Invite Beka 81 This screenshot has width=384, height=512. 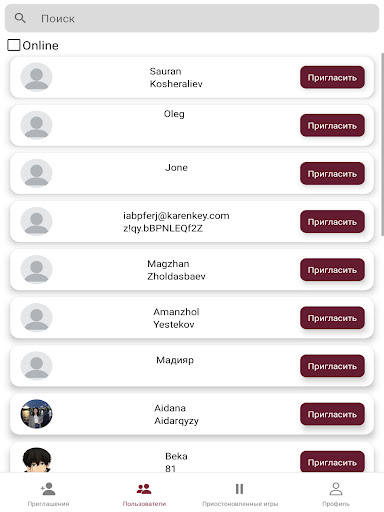coord(332,462)
